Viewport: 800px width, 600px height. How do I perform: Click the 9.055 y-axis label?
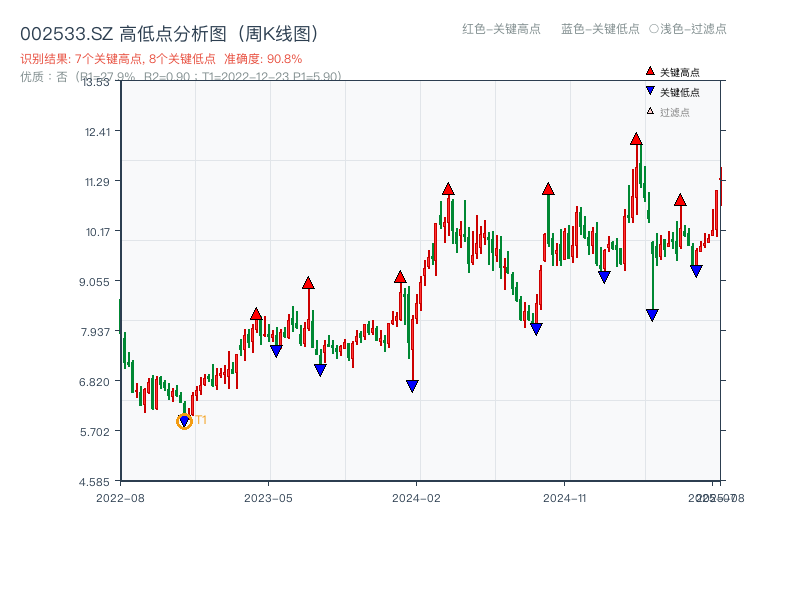[94, 282]
